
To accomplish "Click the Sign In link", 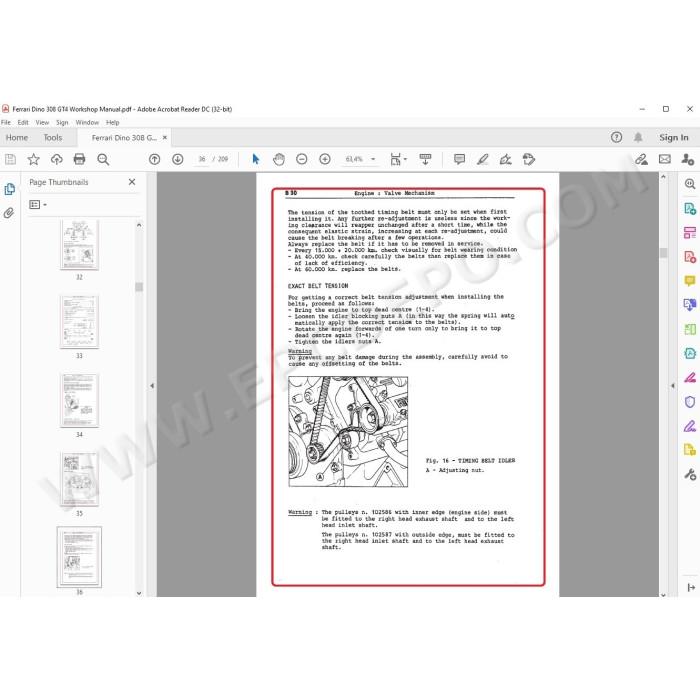I will [x=674, y=138].
